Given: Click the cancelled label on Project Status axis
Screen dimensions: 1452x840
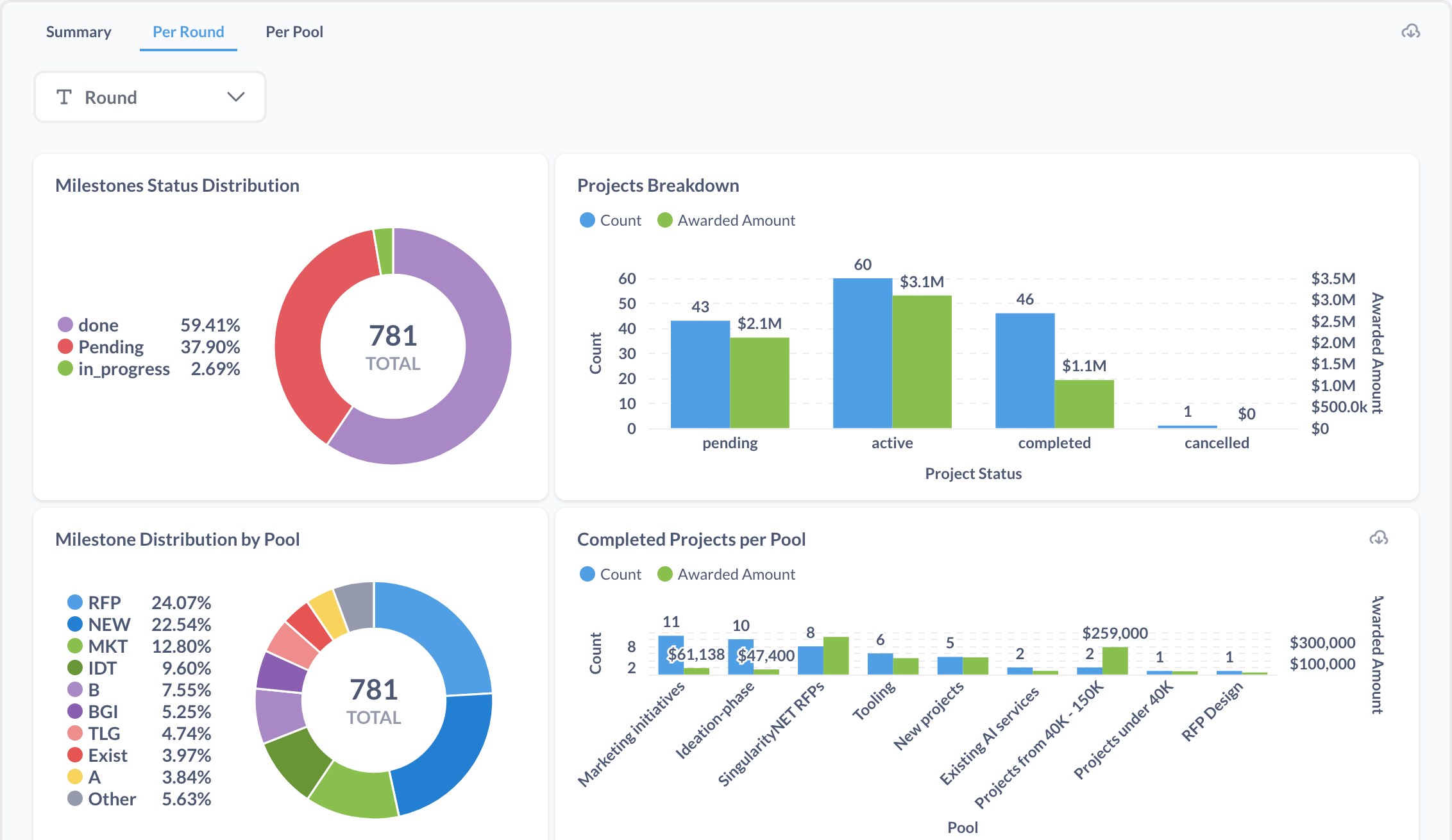Looking at the screenshot, I should (x=1217, y=443).
